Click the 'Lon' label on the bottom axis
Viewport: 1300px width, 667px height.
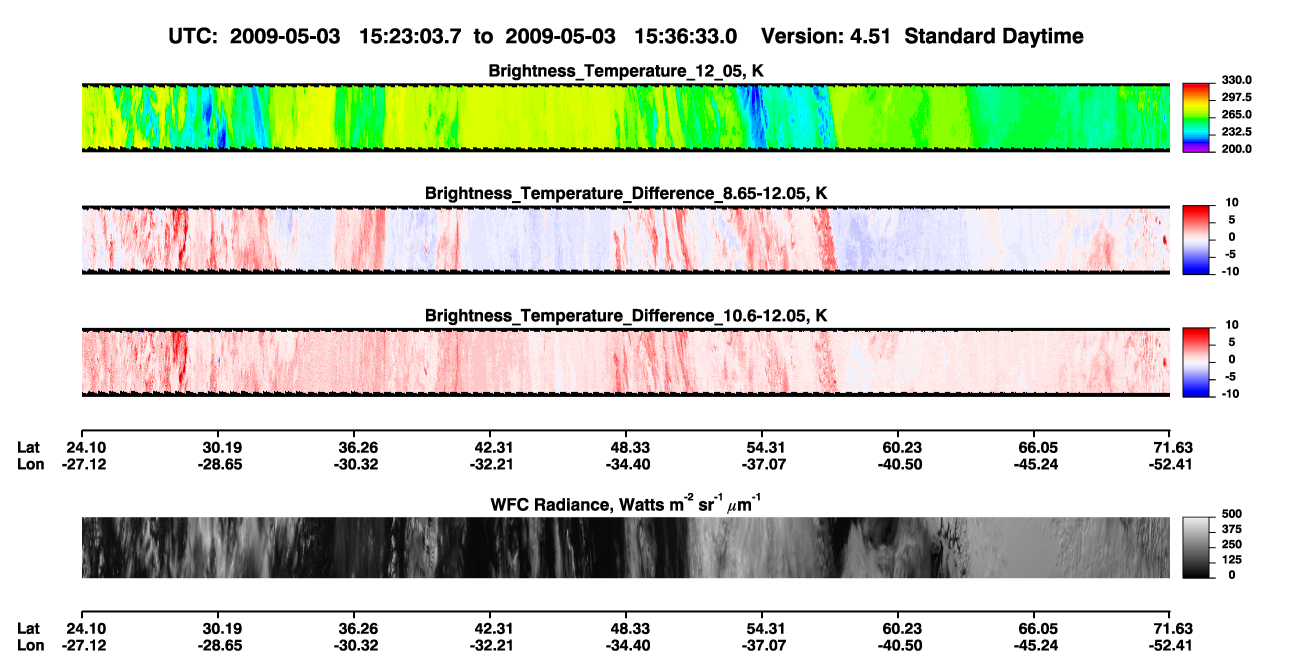click(x=30, y=645)
